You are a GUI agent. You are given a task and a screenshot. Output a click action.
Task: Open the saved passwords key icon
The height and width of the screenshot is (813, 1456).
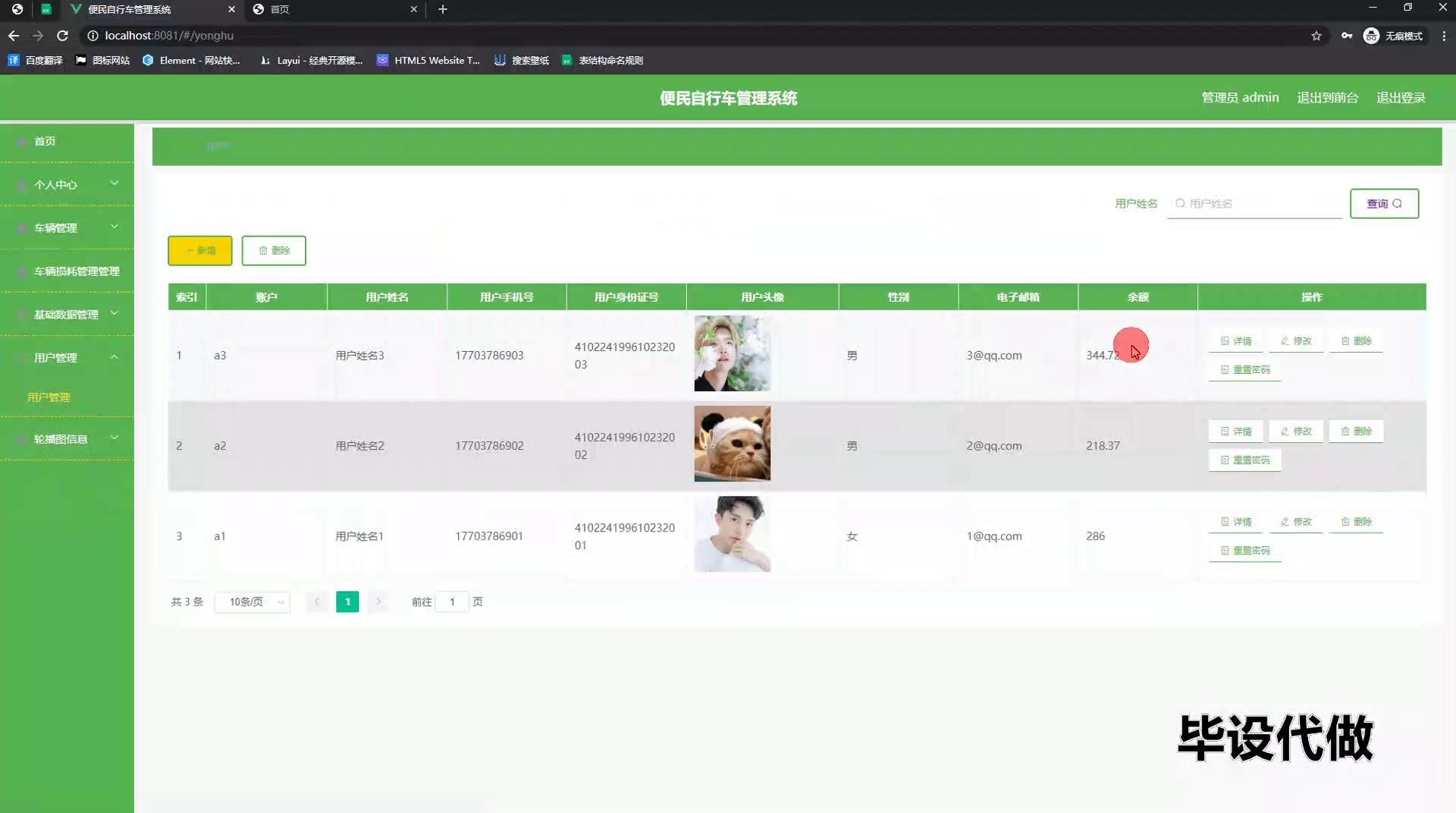[x=1347, y=36]
